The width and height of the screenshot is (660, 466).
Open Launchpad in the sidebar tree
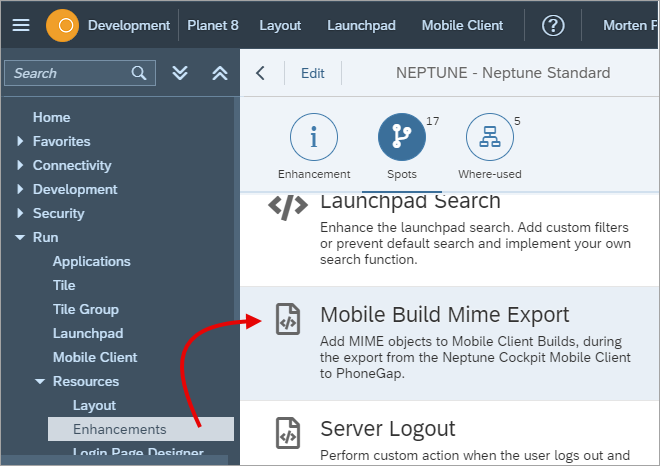point(88,333)
